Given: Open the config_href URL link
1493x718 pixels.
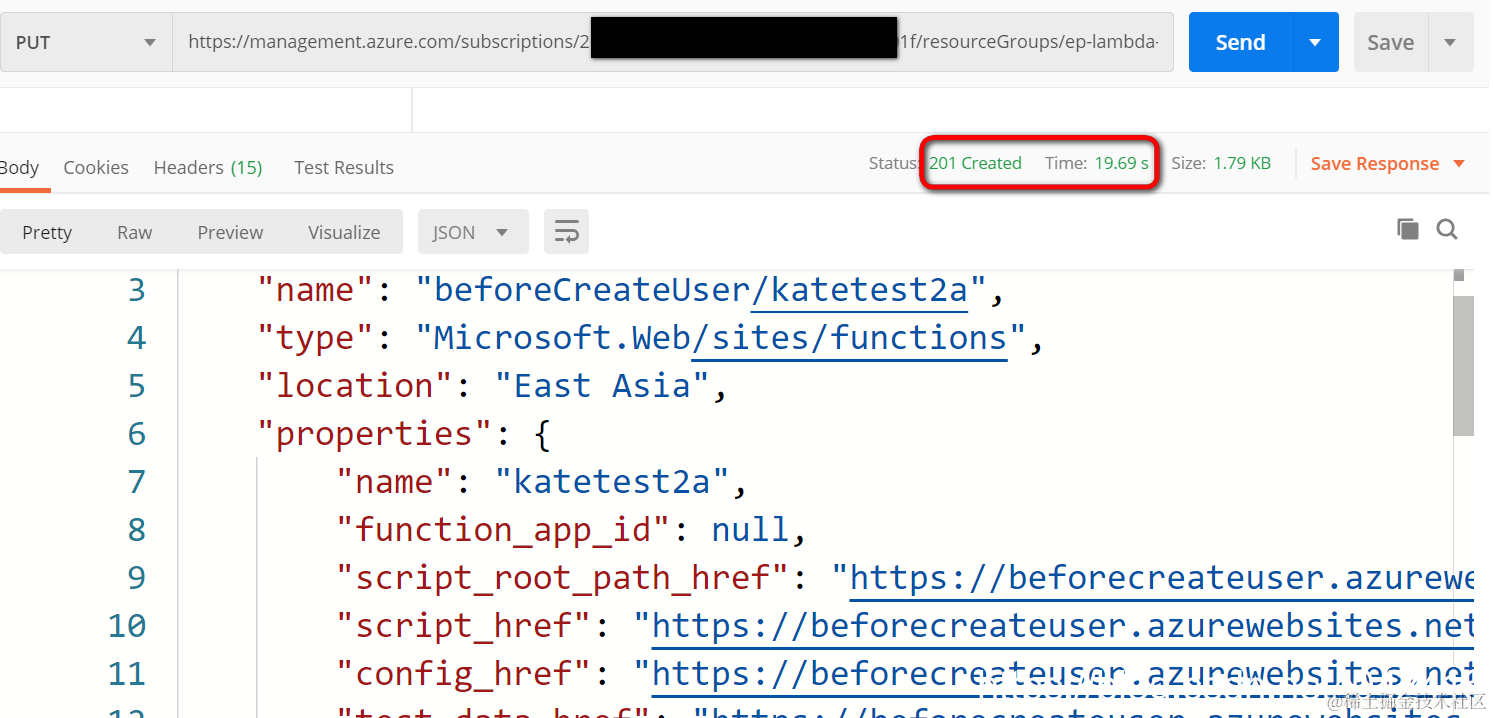Looking at the screenshot, I should pyautogui.click(x=1063, y=674).
